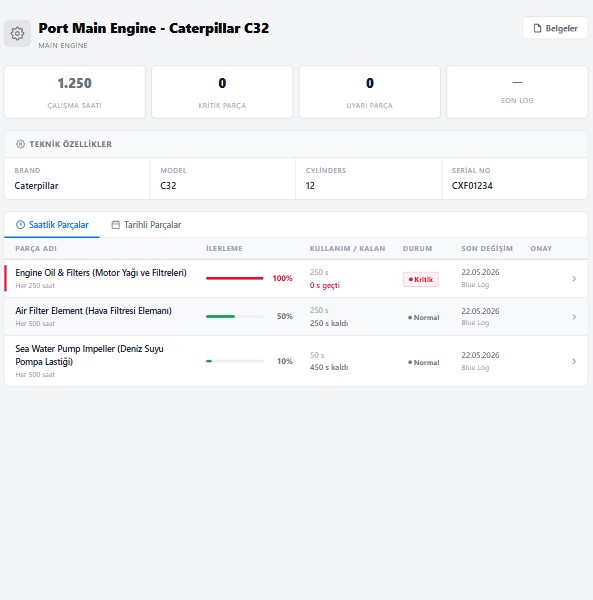This screenshot has height=600, width=593.
Task: Click the gear icon next to Teknik Özellikler
Action: pos(20,144)
